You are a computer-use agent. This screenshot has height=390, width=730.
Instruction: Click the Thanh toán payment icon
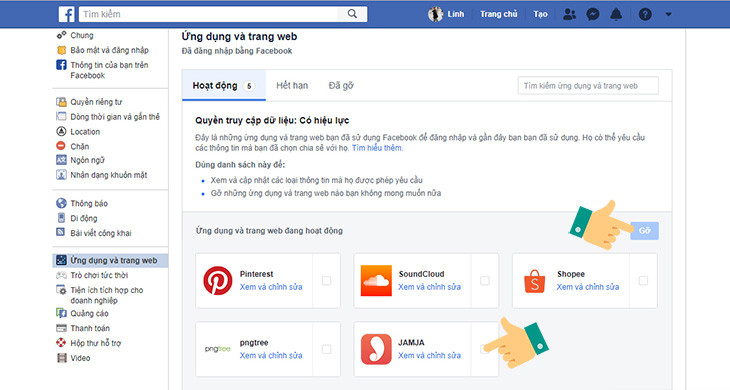(61, 328)
